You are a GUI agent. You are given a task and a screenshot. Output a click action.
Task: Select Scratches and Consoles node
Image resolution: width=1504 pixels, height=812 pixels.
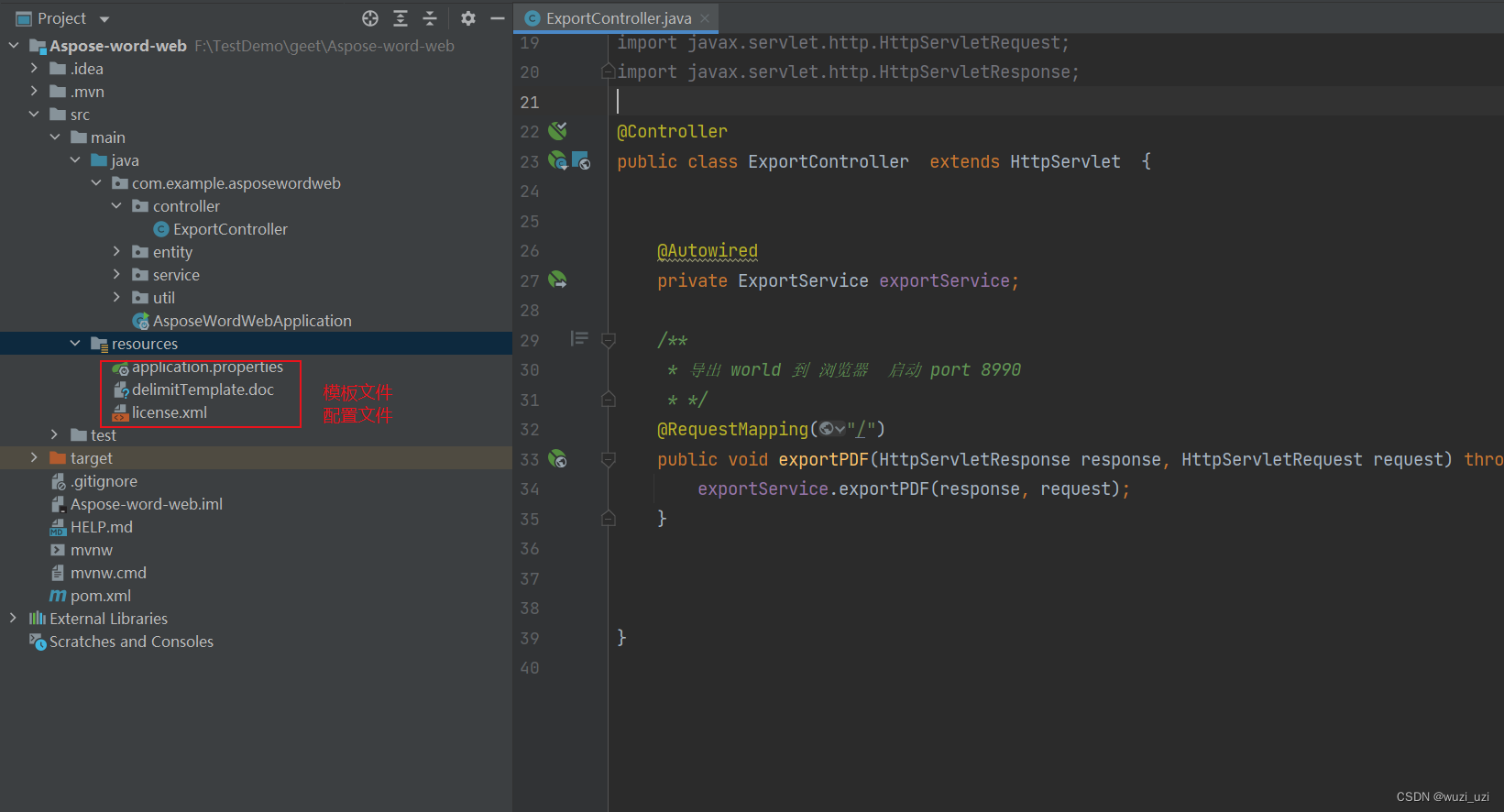[x=131, y=642]
